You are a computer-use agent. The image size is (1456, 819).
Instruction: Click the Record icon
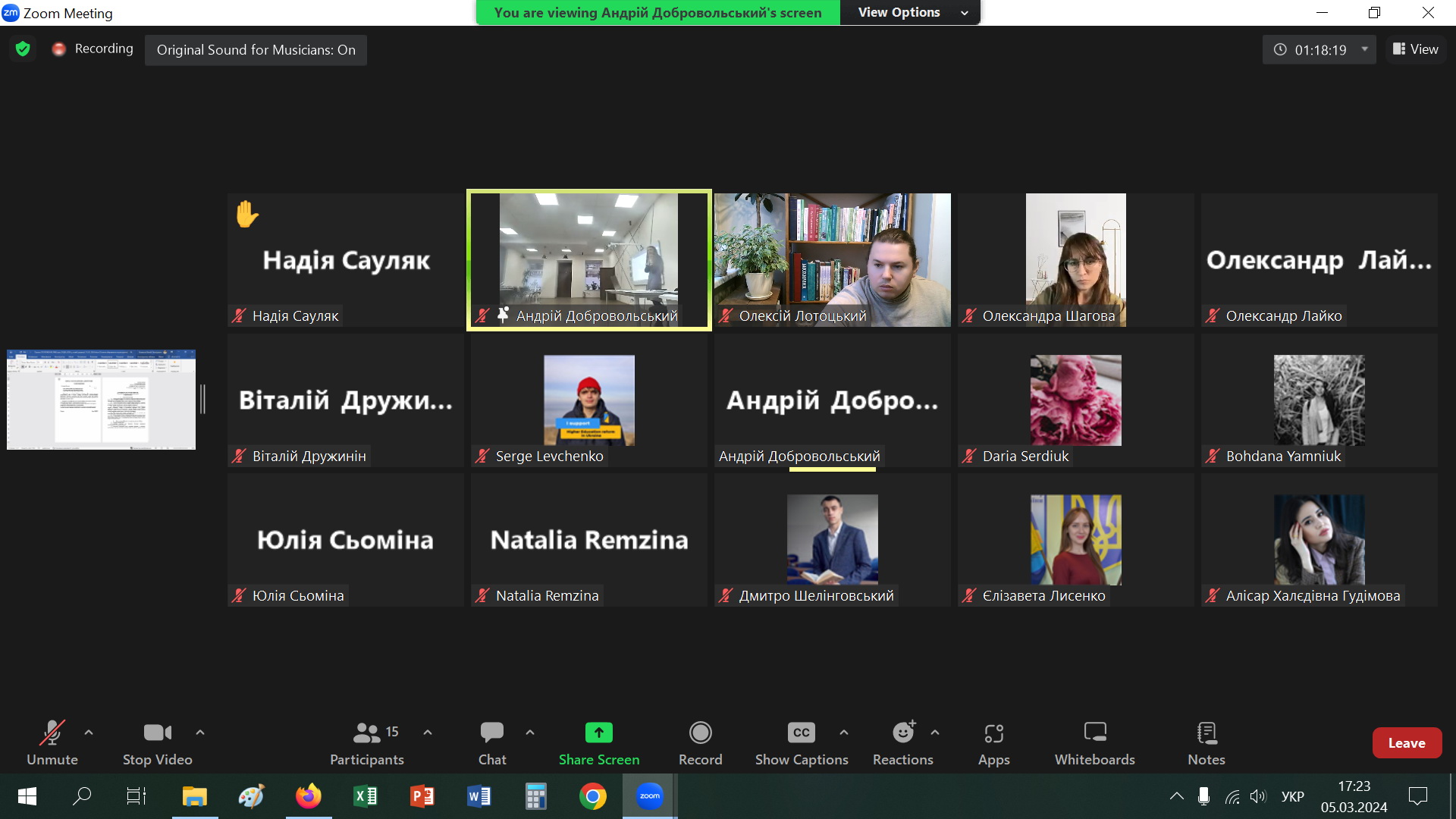pos(700,733)
